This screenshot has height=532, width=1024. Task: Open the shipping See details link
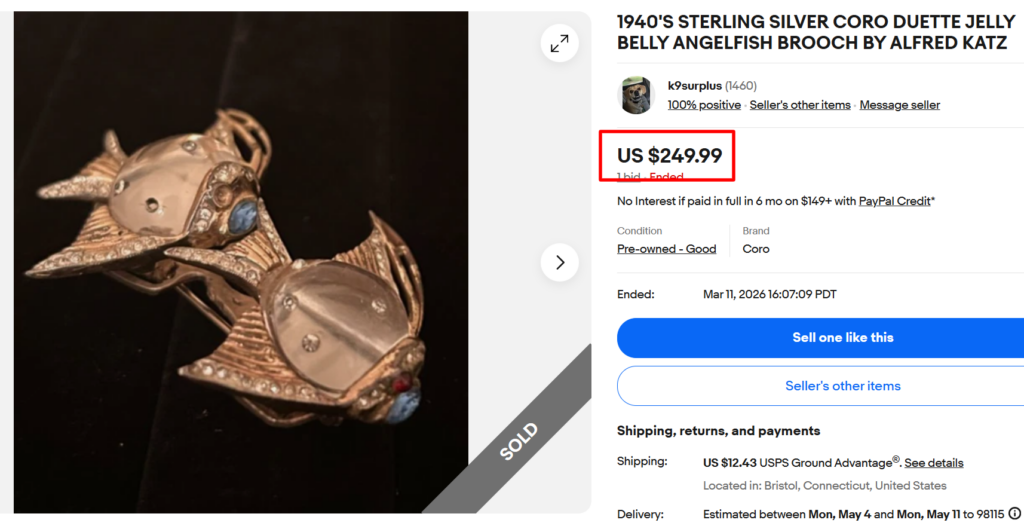934,463
